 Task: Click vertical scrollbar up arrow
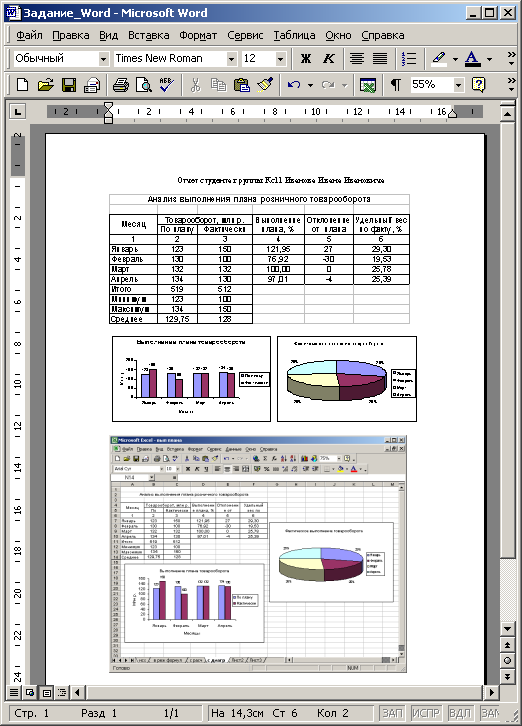pyautogui.click(x=507, y=114)
